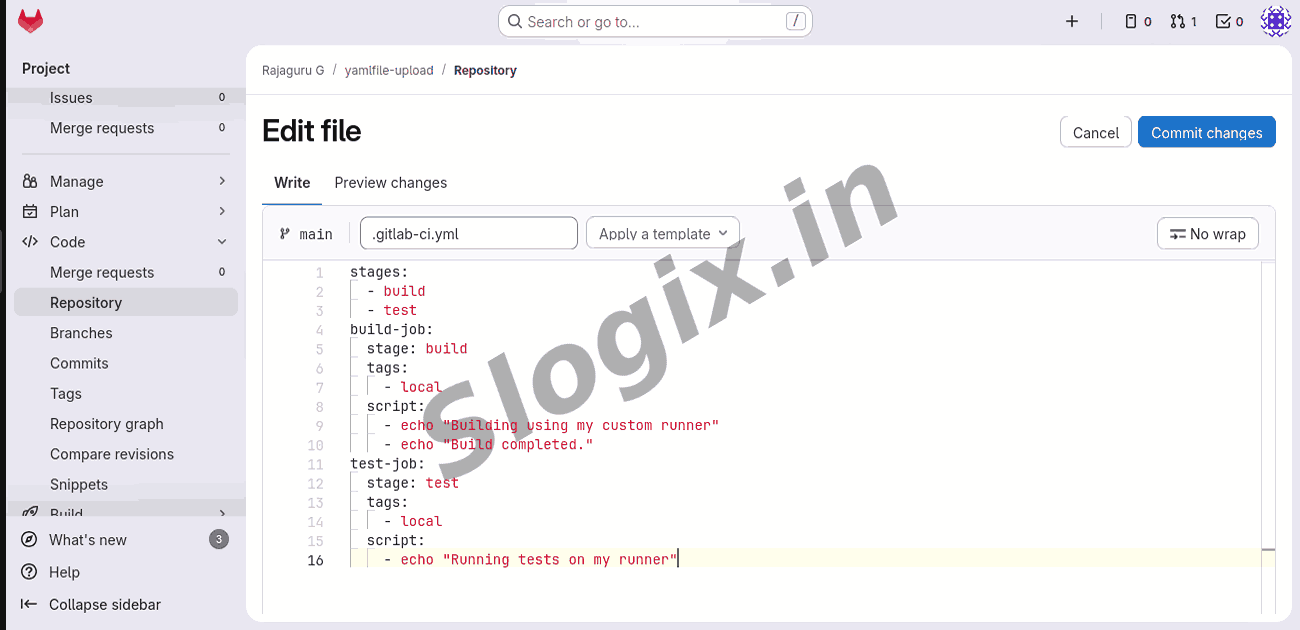The width and height of the screenshot is (1300, 630).
Task: Click the .gitlab-ci.yml filename field
Action: [468, 234]
